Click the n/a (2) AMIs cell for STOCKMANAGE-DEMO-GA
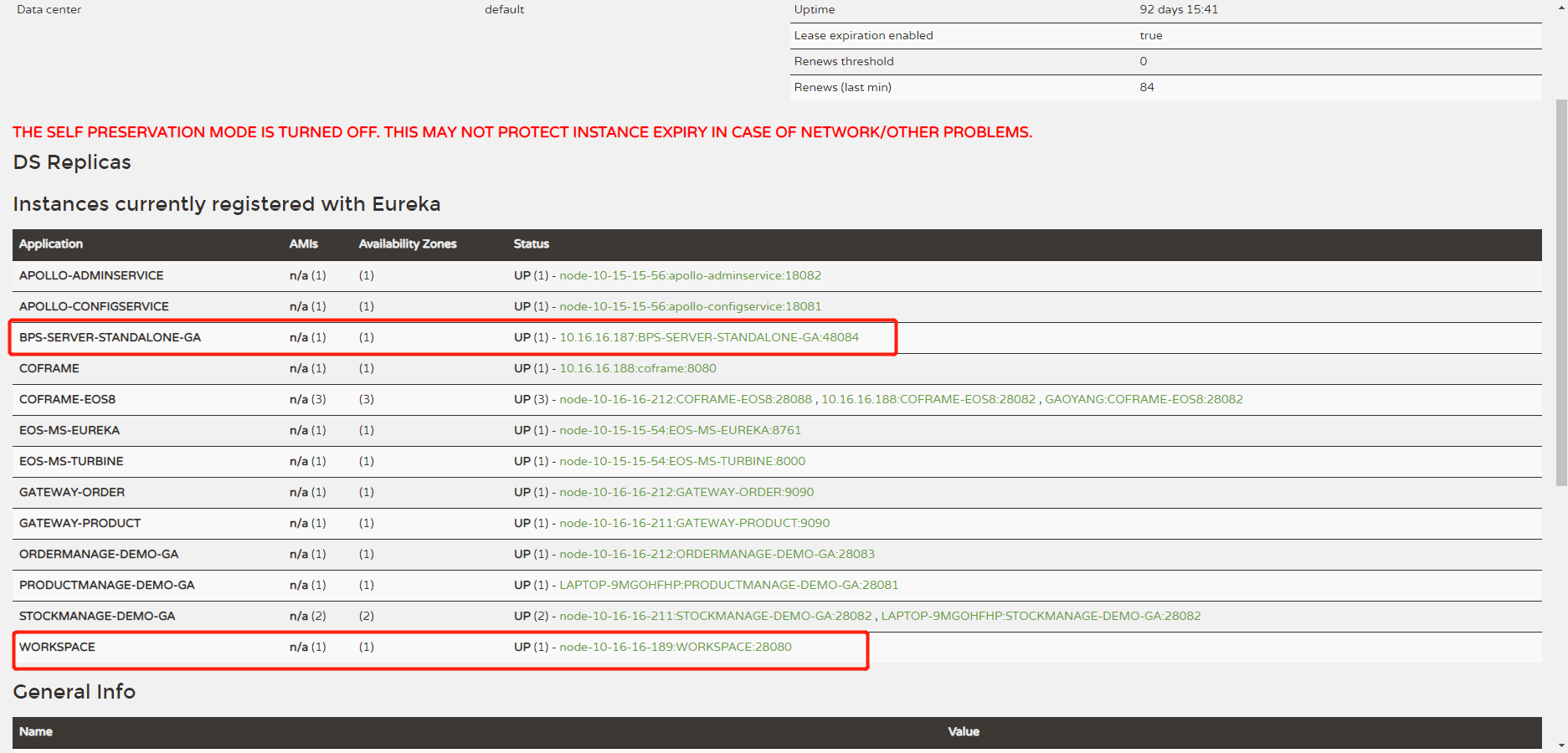 [308, 616]
